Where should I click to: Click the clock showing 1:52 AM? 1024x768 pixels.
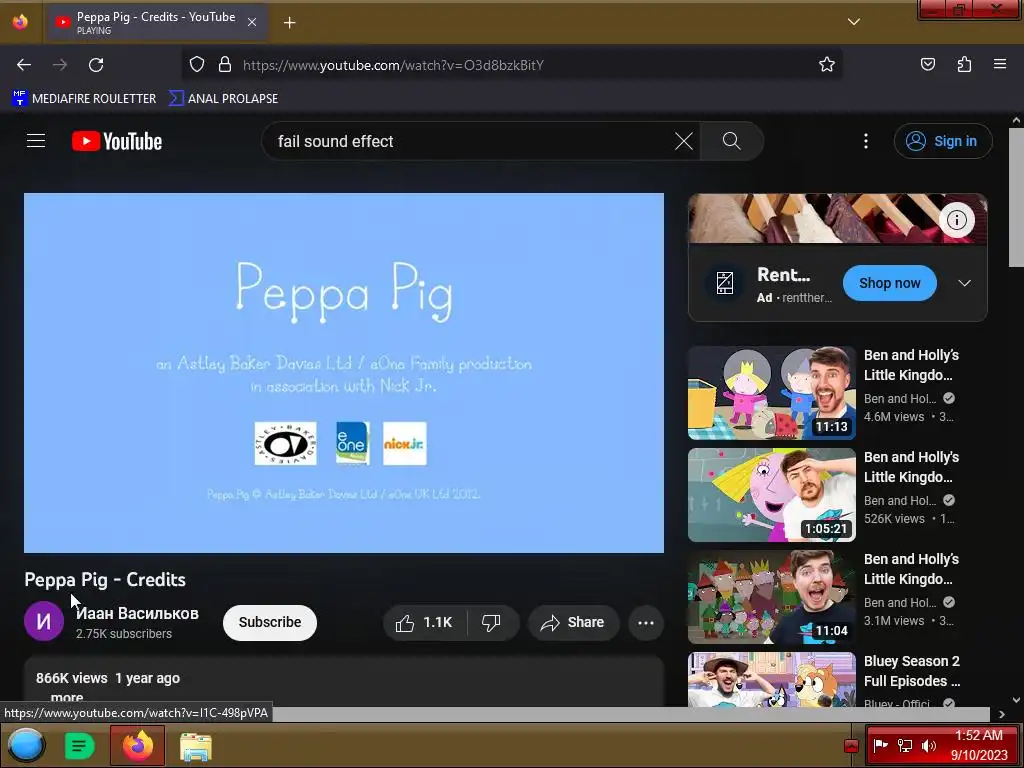tap(978, 745)
